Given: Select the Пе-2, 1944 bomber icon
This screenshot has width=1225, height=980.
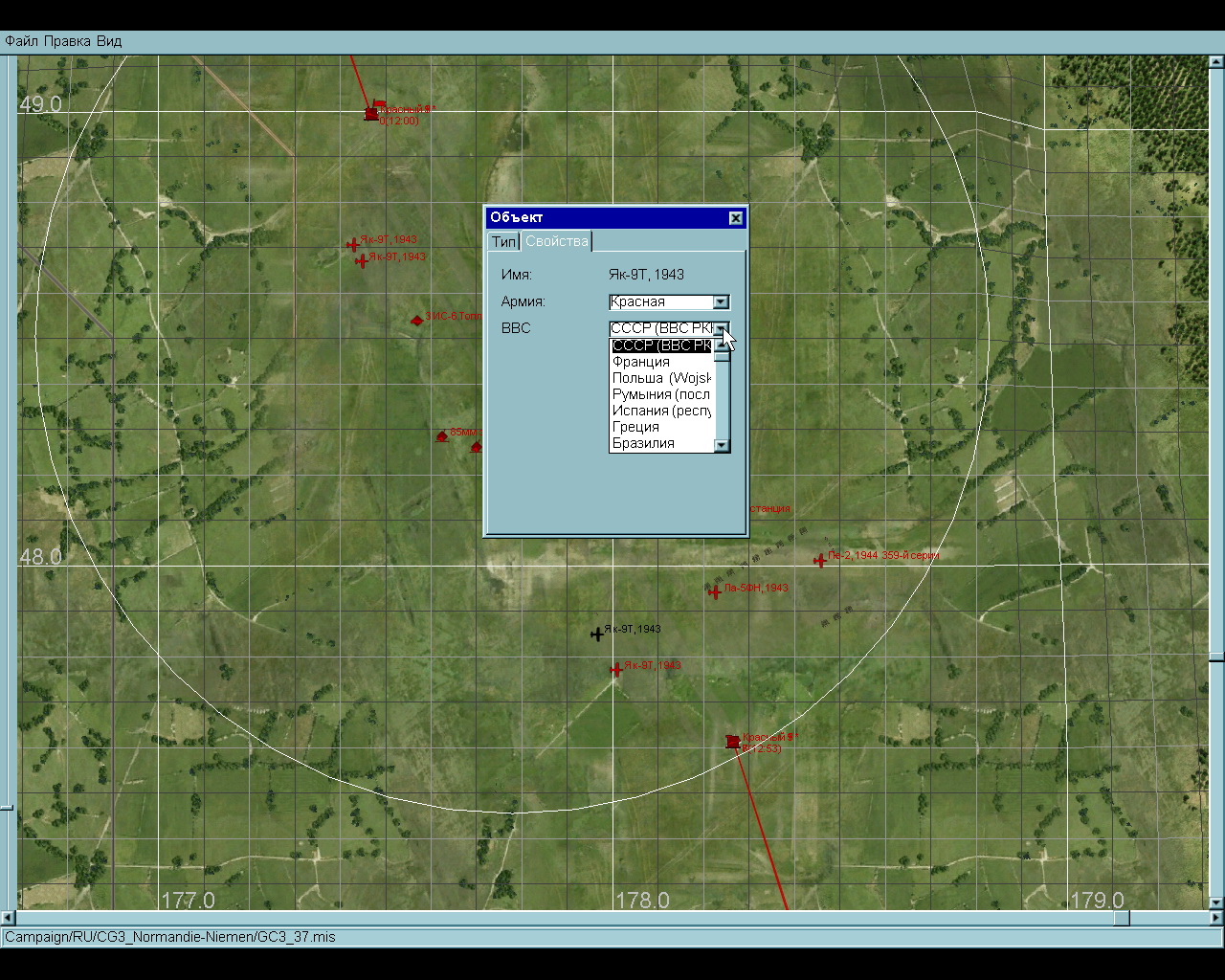Looking at the screenshot, I should pyautogui.click(x=819, y=561).
